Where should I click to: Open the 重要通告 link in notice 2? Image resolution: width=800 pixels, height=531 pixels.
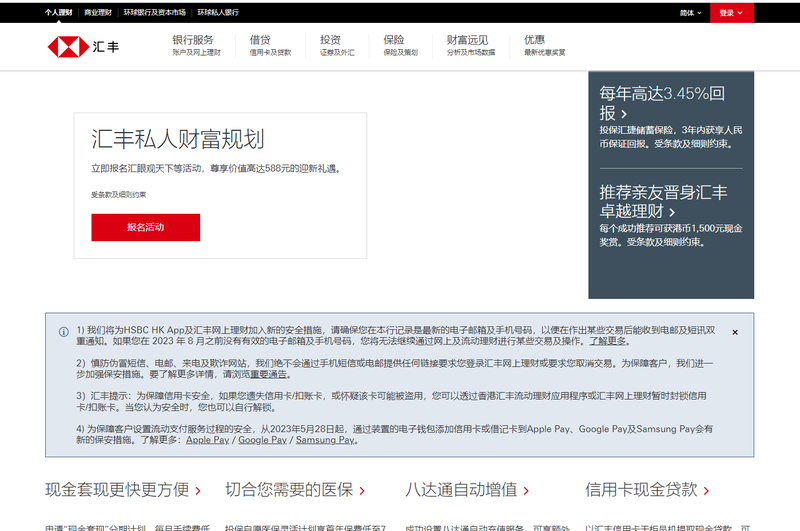tap(268, 374)
